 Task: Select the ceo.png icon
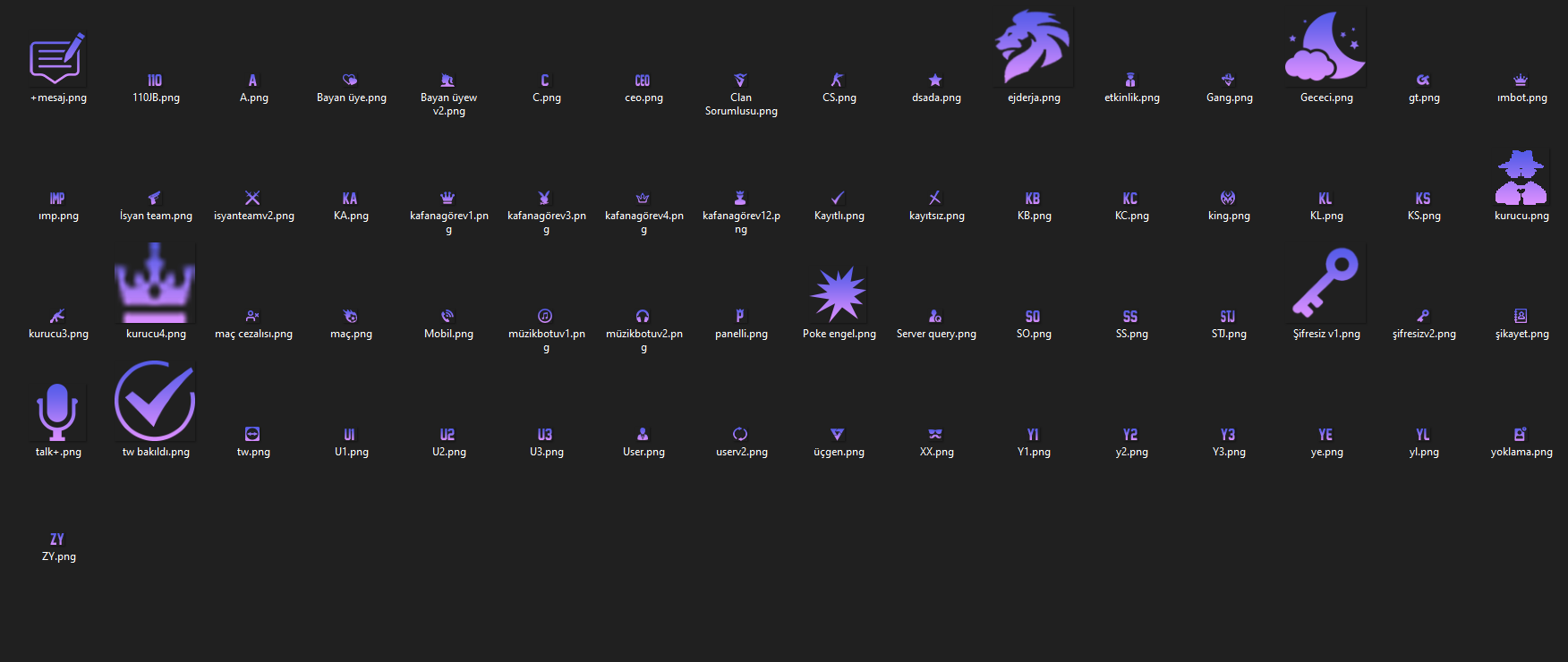coord(643,81)
